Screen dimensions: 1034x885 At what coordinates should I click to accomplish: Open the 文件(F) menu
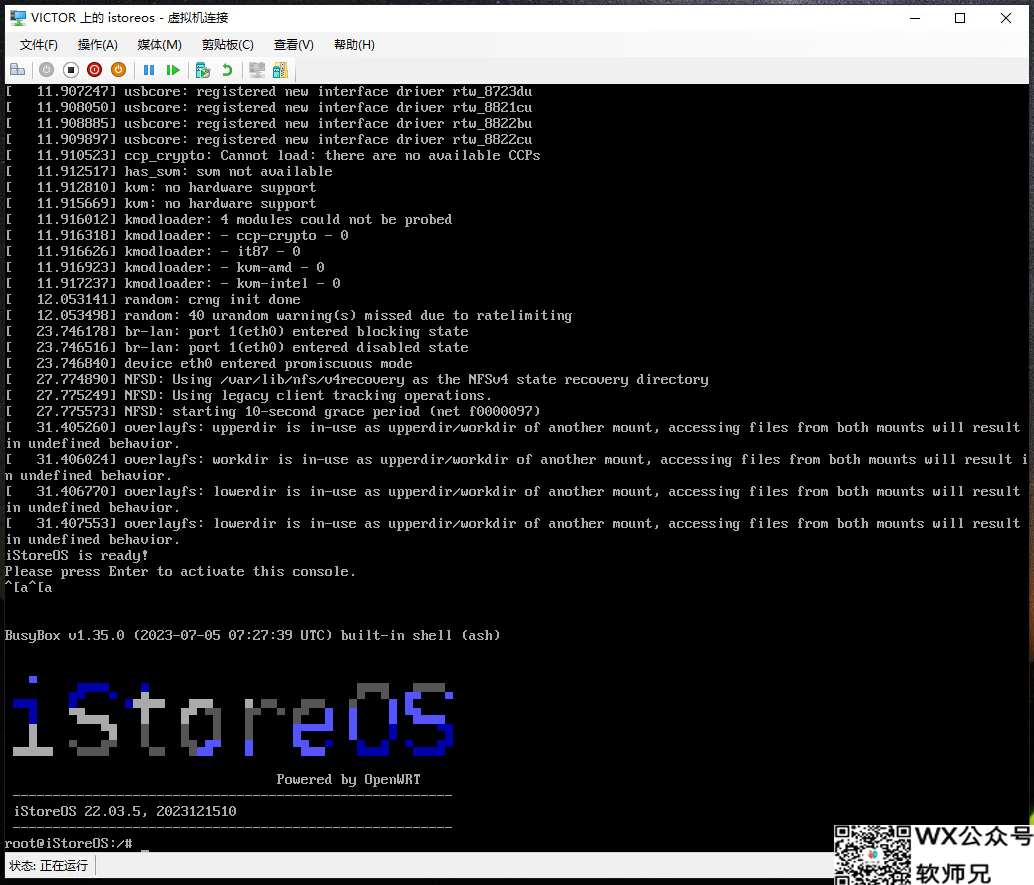[x=38, y=45]
